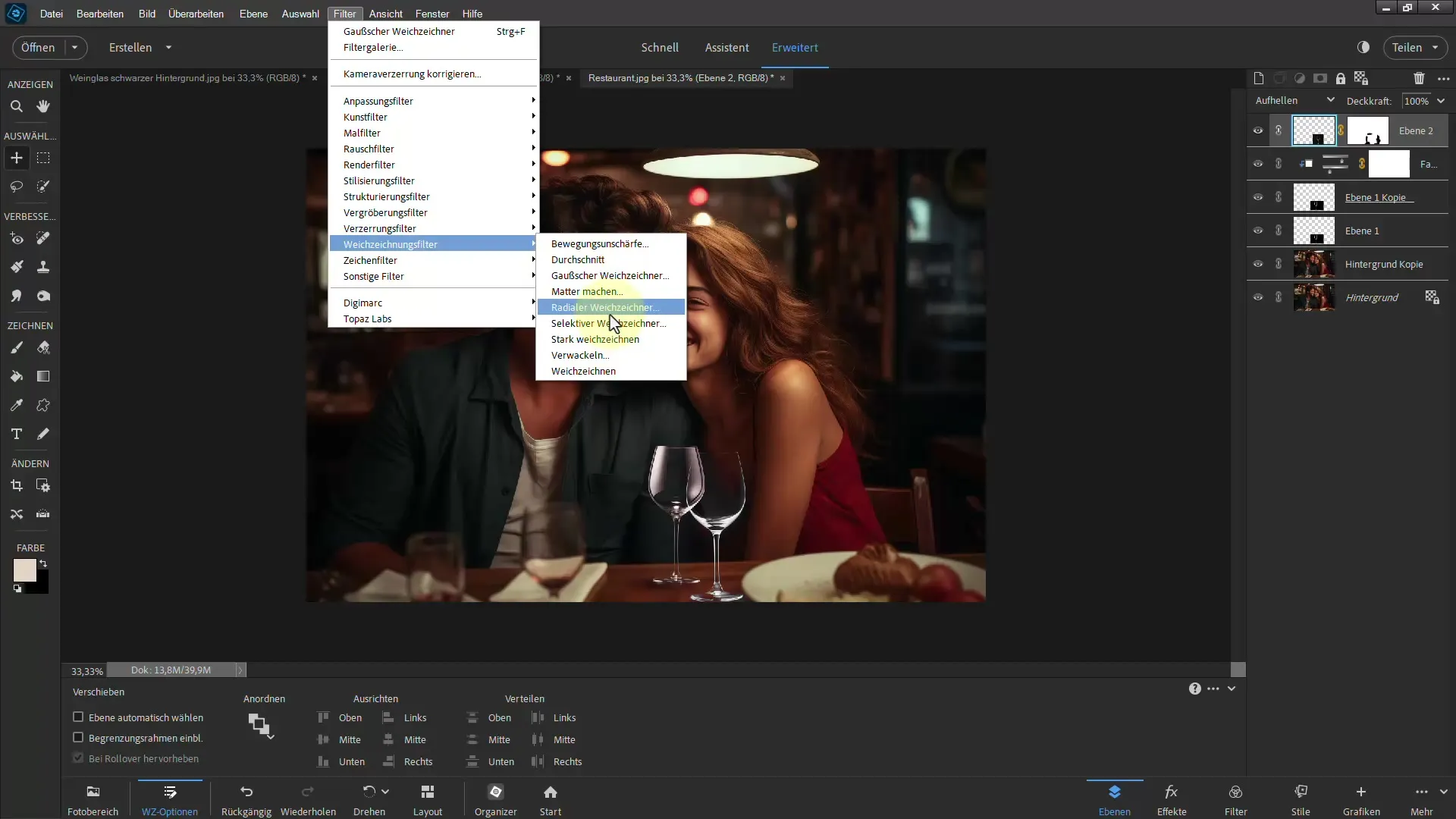Viewport: 1456px width, 819px height.
Task: Toggle visibility of Hintergrund Kopie layer
Action: [x=1259, y=264]
